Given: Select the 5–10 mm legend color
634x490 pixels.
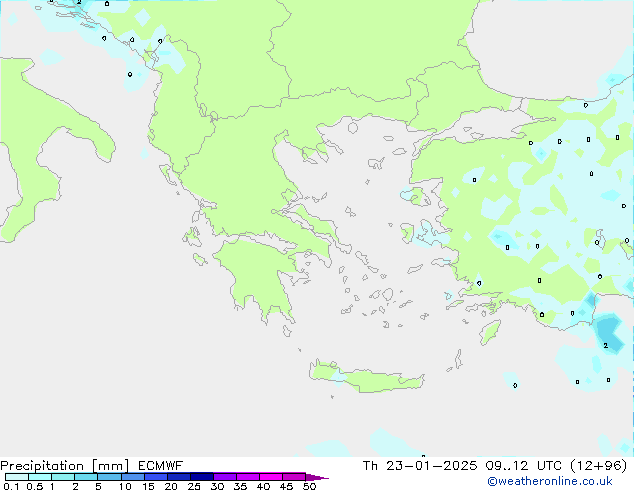Looking at the screenshot, I should click(x=109, y=477).
